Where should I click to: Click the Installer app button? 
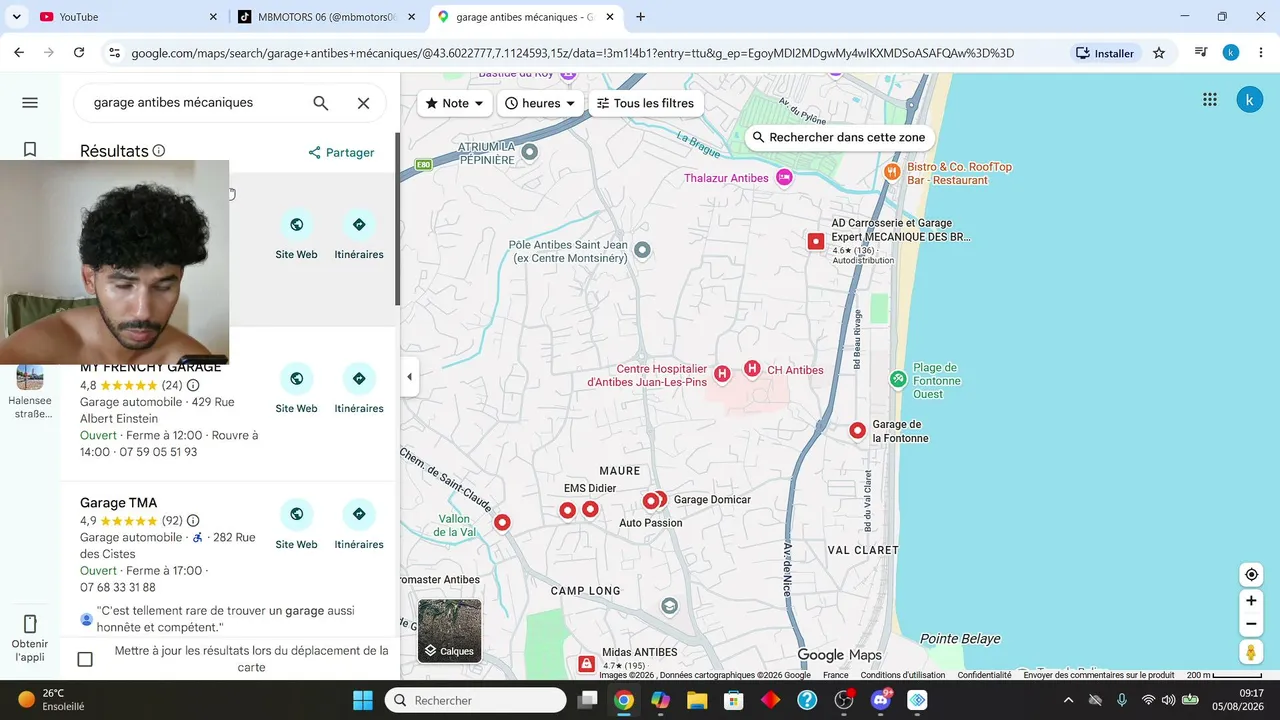coord(1105,53)
